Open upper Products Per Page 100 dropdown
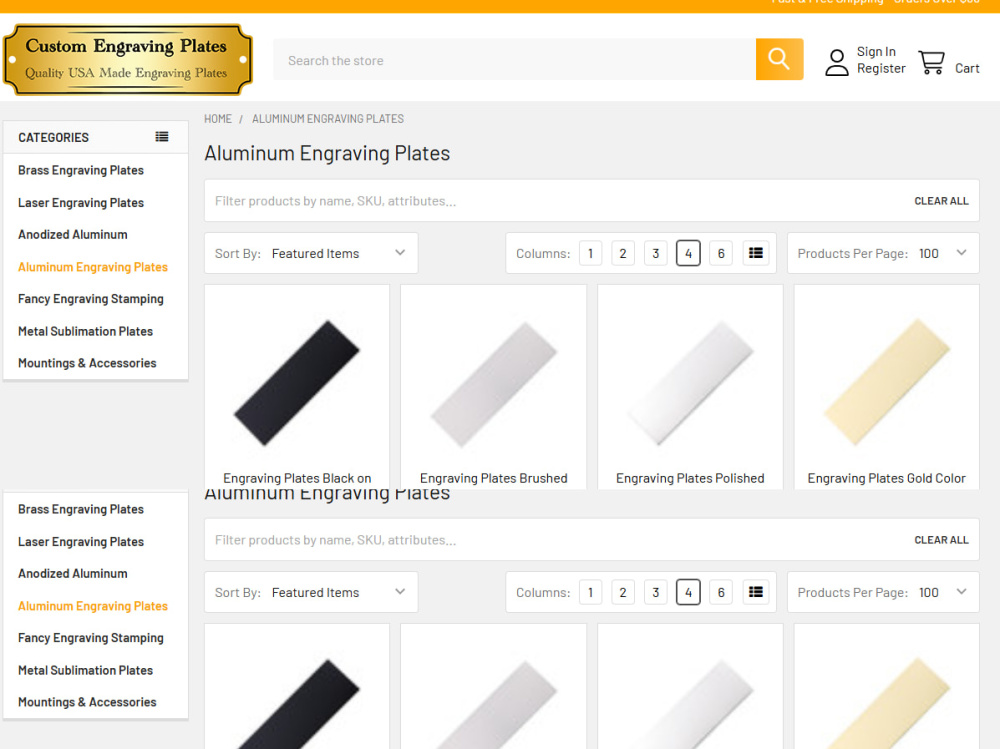The image size is (1000, 749). pos(883,253)
